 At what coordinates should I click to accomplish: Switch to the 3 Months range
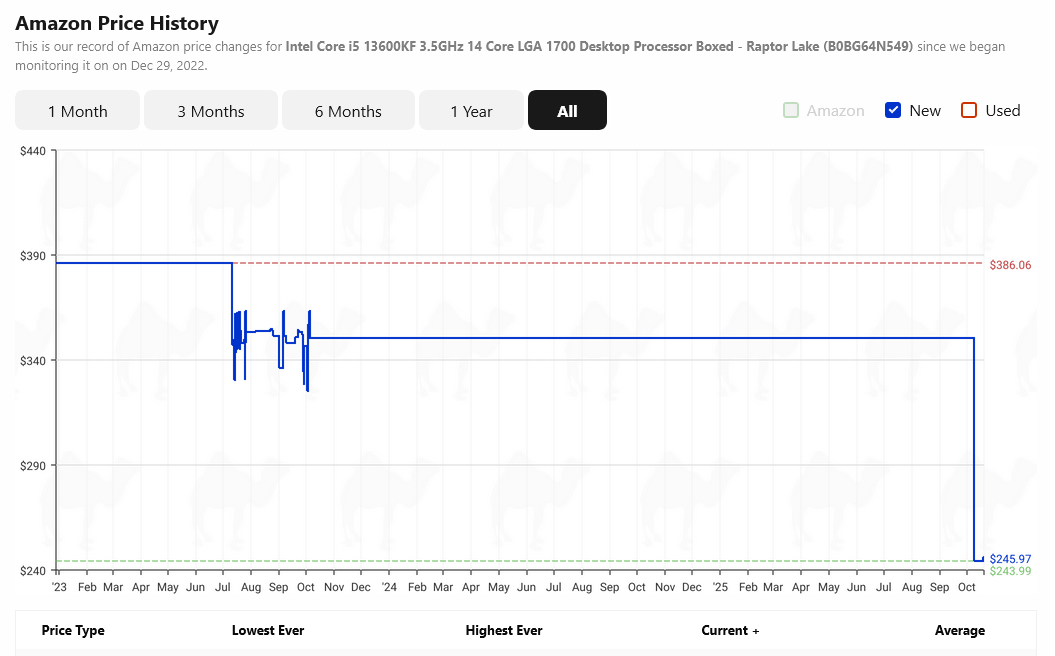(x=211, y=110)
